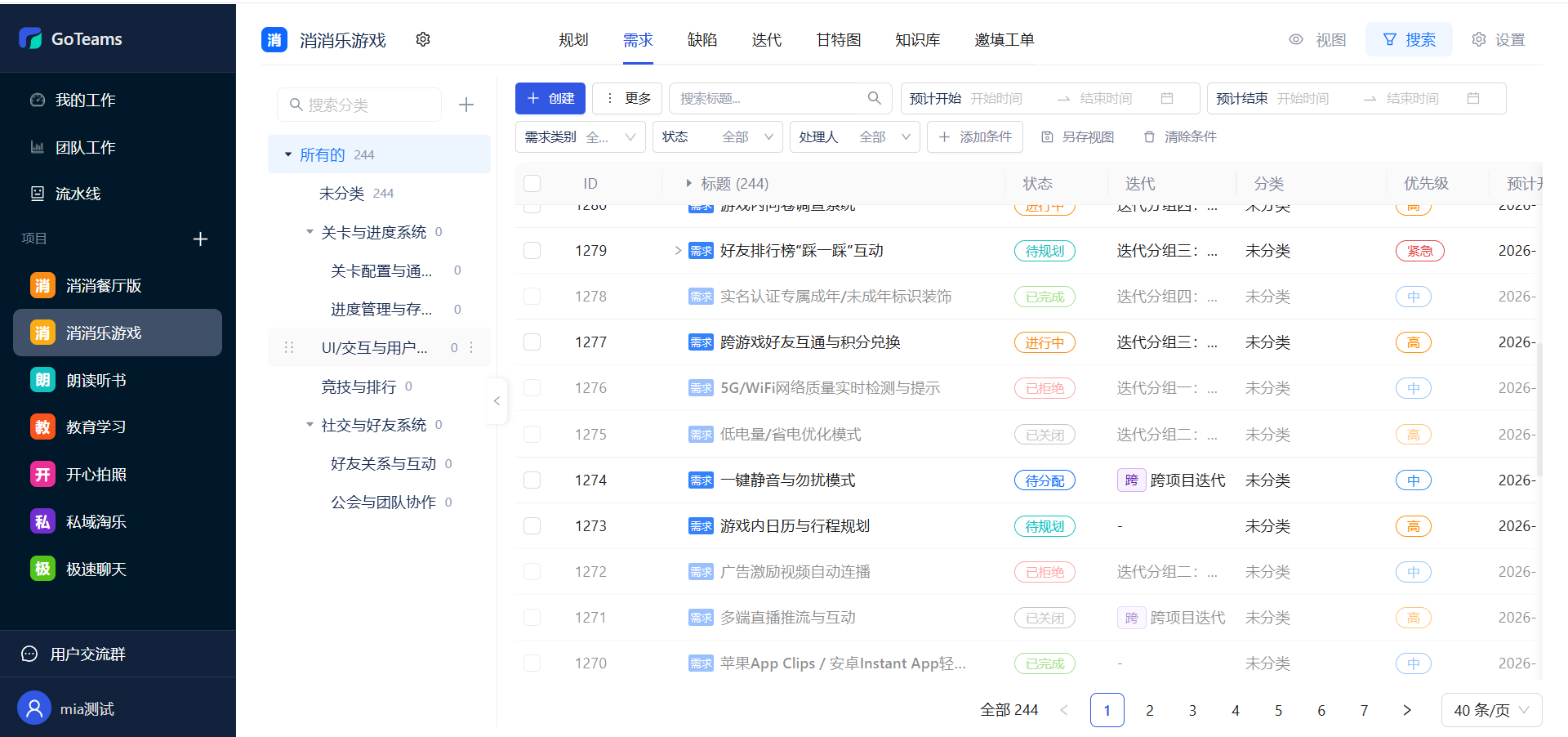Check the row 1273 checkbox
The height and width of the screenshot is (737, 1568).
coord(532,525)
